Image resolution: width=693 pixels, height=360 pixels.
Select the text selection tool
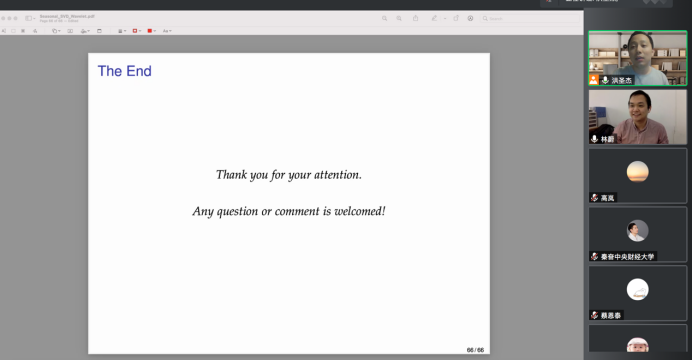4,31
